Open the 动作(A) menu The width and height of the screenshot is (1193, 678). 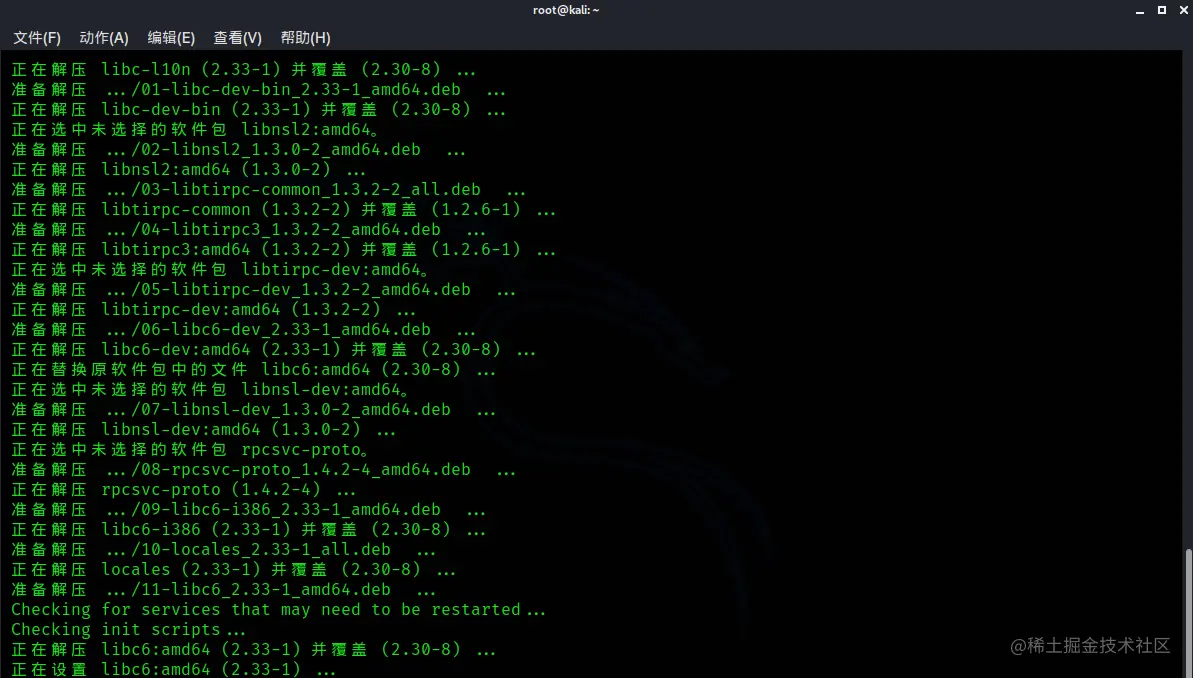(x=103, y=37)
